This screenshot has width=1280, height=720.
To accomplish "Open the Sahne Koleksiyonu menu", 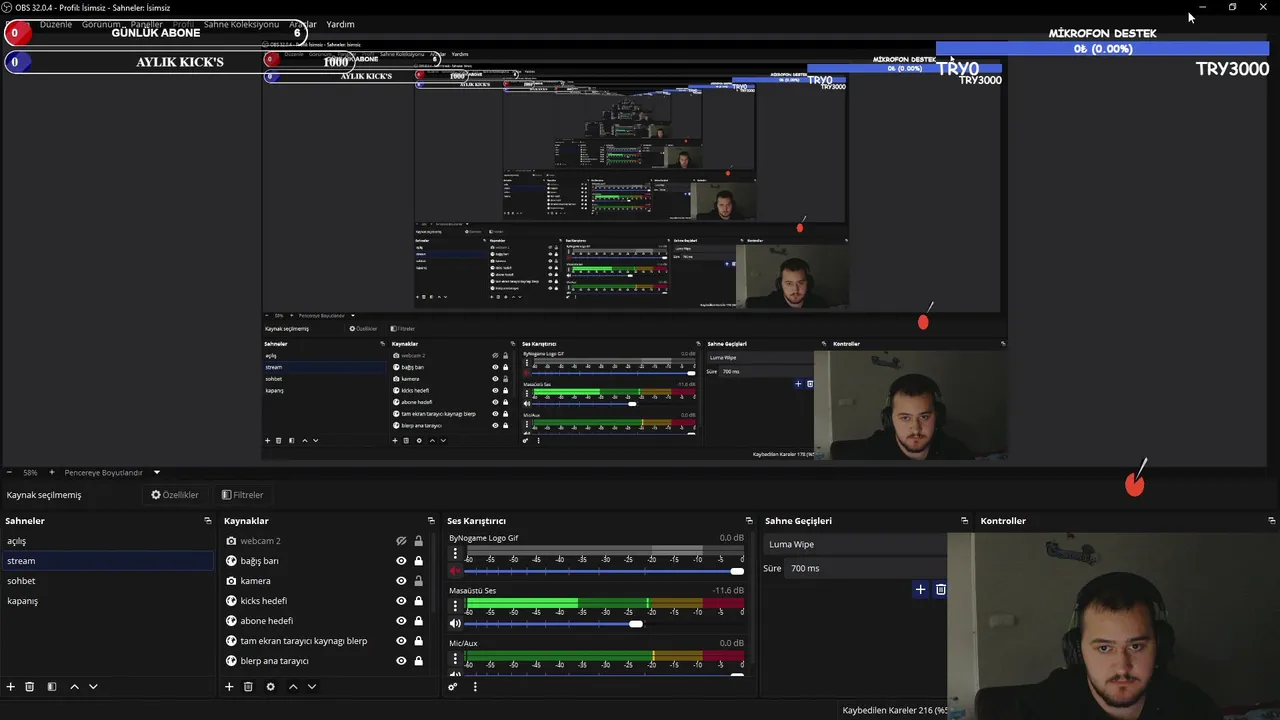I will pyautogui.click(x=241, y=24).
